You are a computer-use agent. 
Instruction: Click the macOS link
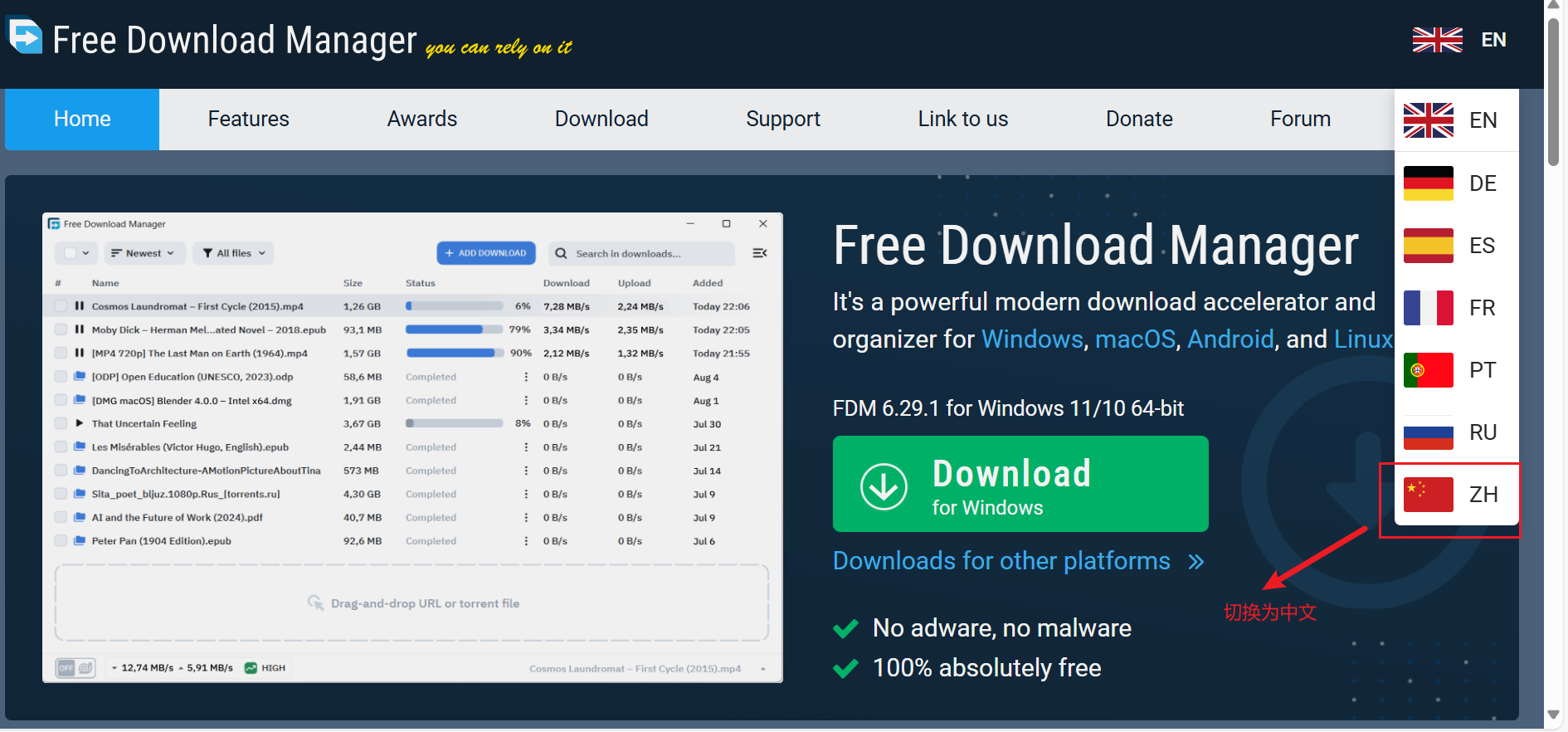pos(1135,339)
